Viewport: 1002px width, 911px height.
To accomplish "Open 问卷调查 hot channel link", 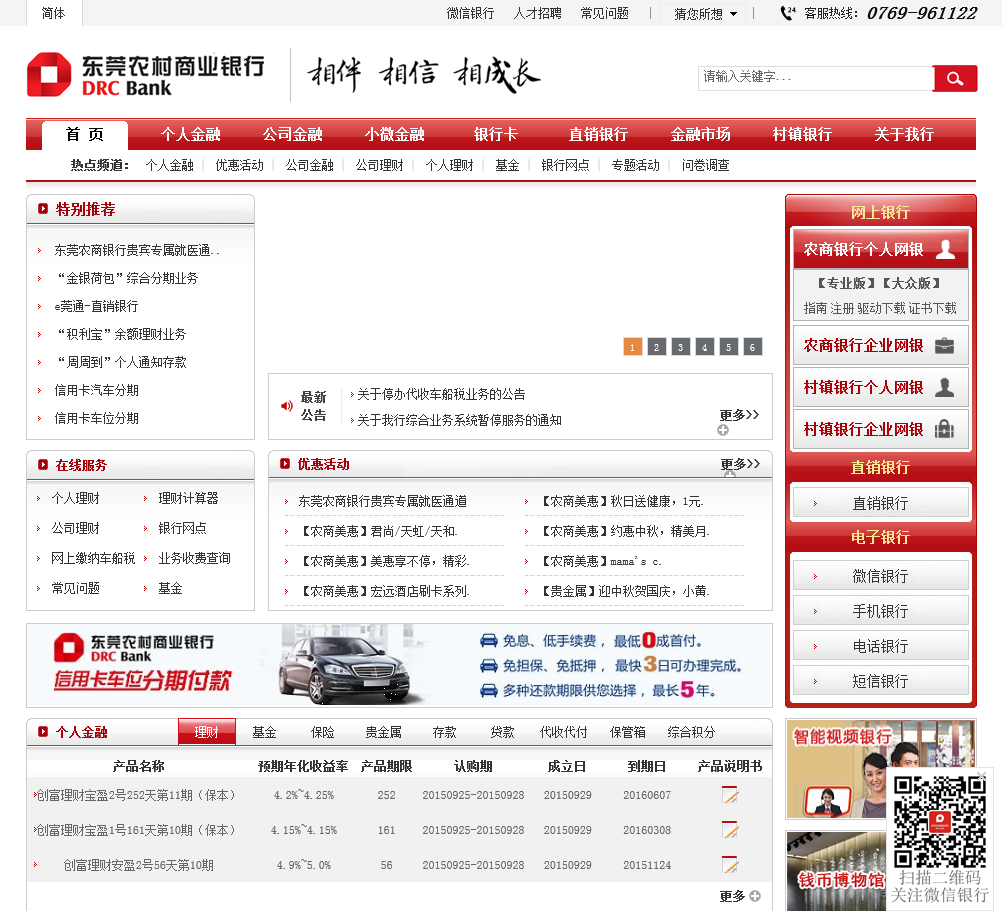I will [705, 165].
